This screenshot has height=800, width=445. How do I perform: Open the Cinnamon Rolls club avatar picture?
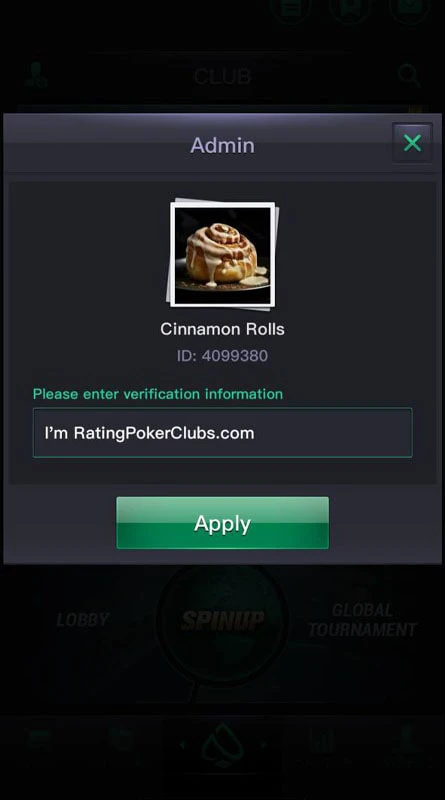coord(222,255)
